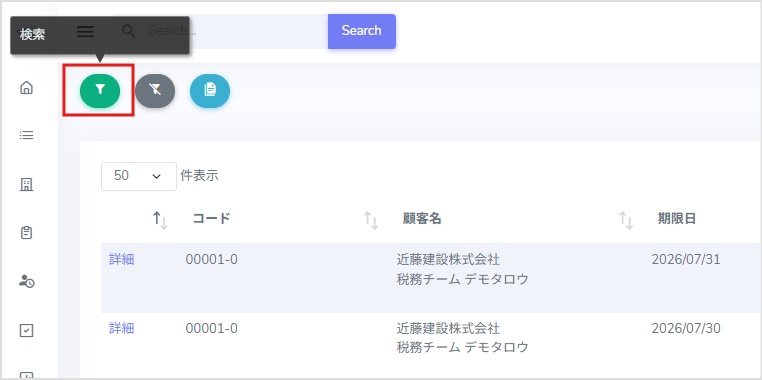The height and width of the screenshot is (380, 762).
Task: Sort by the コード column header
Action: 211,219
